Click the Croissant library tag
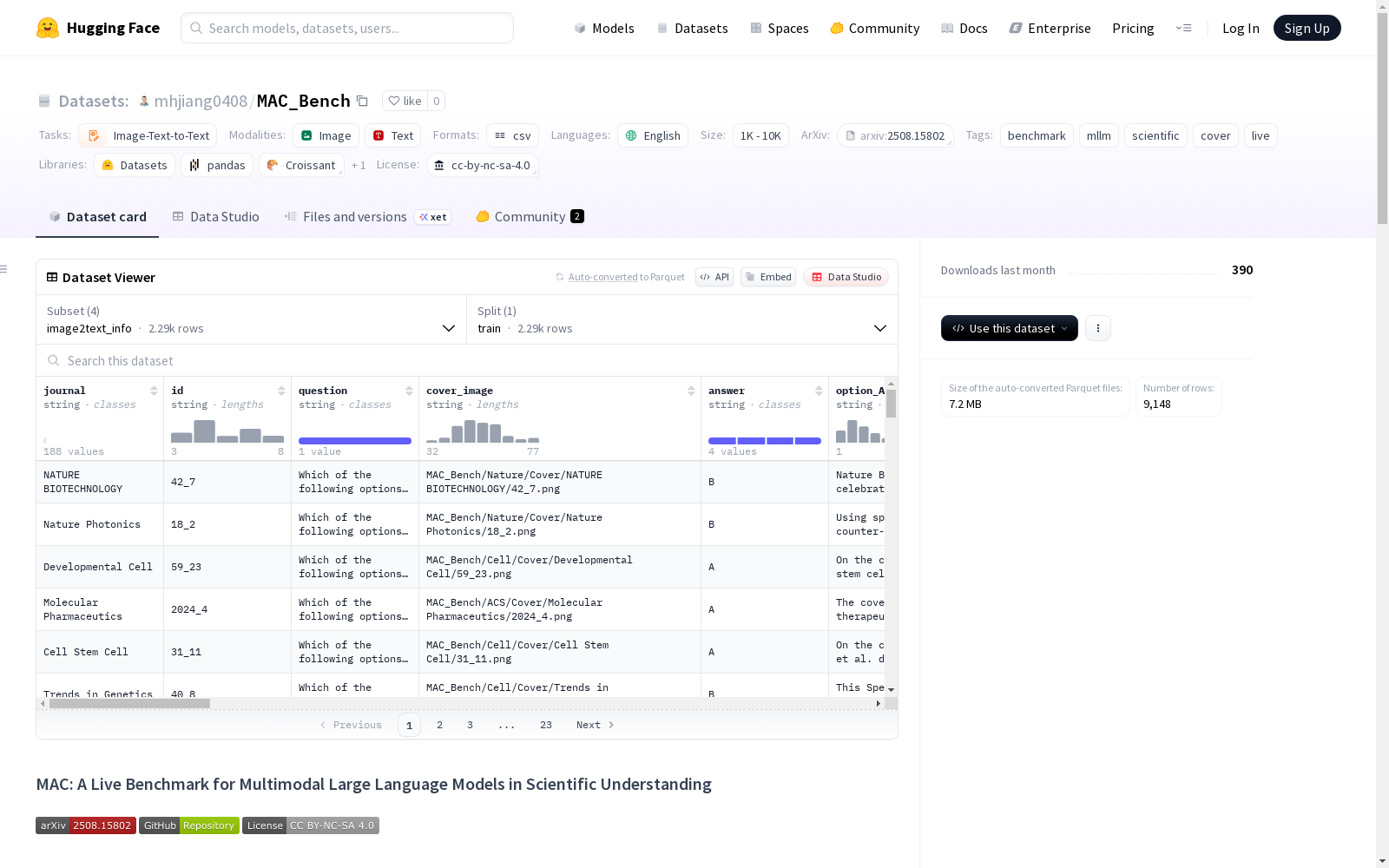Viewport: 1389px width, 868px height. click(x=301, y=165)
